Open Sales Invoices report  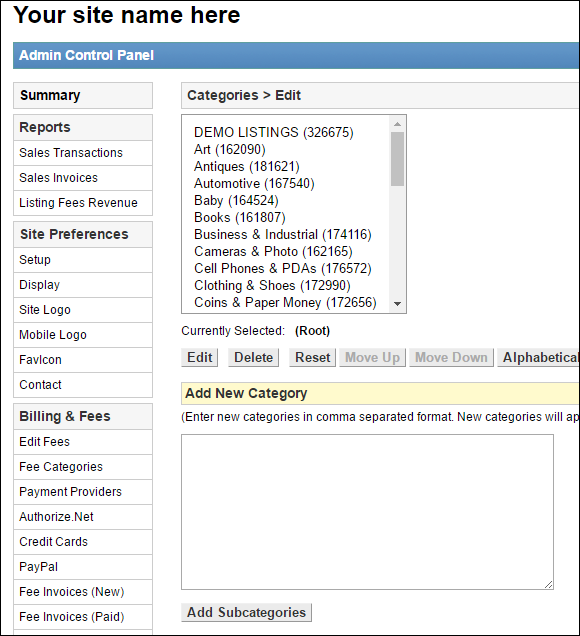click(83, 178)
